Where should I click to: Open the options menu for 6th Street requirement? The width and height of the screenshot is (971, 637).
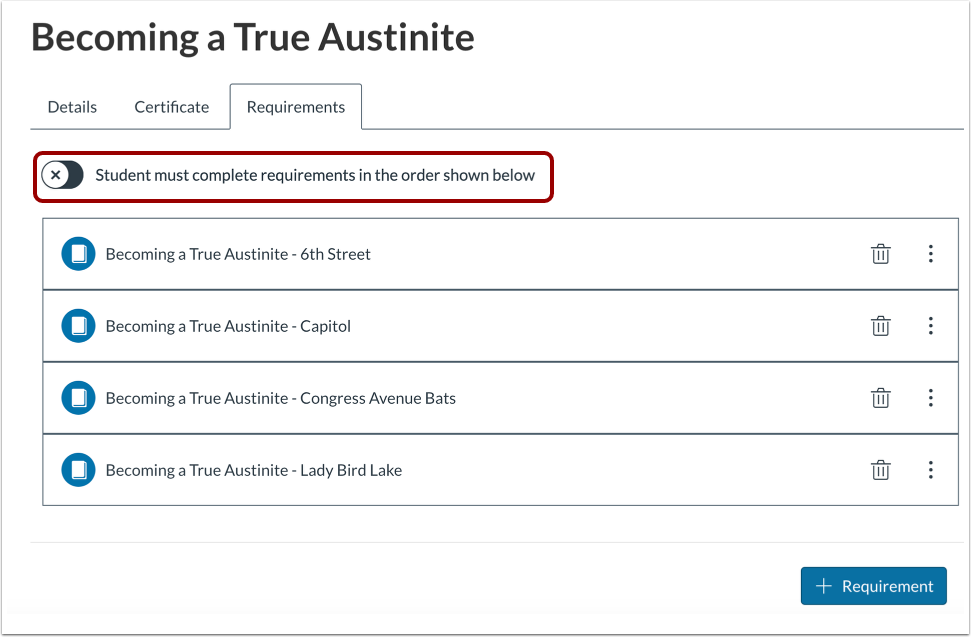pos(931,254)
